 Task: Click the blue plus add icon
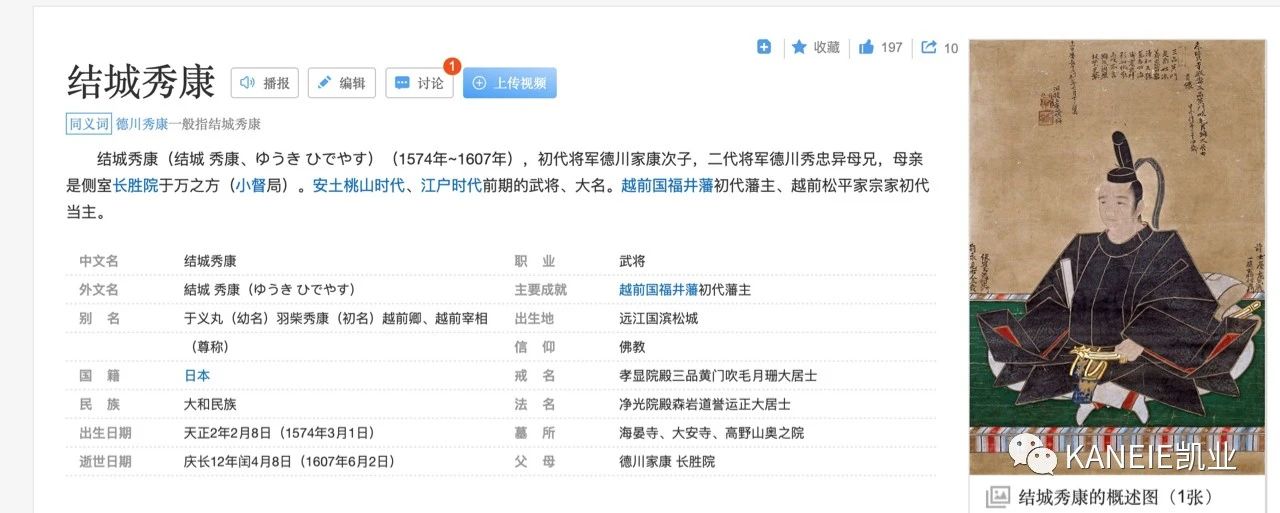pos(764,47)
